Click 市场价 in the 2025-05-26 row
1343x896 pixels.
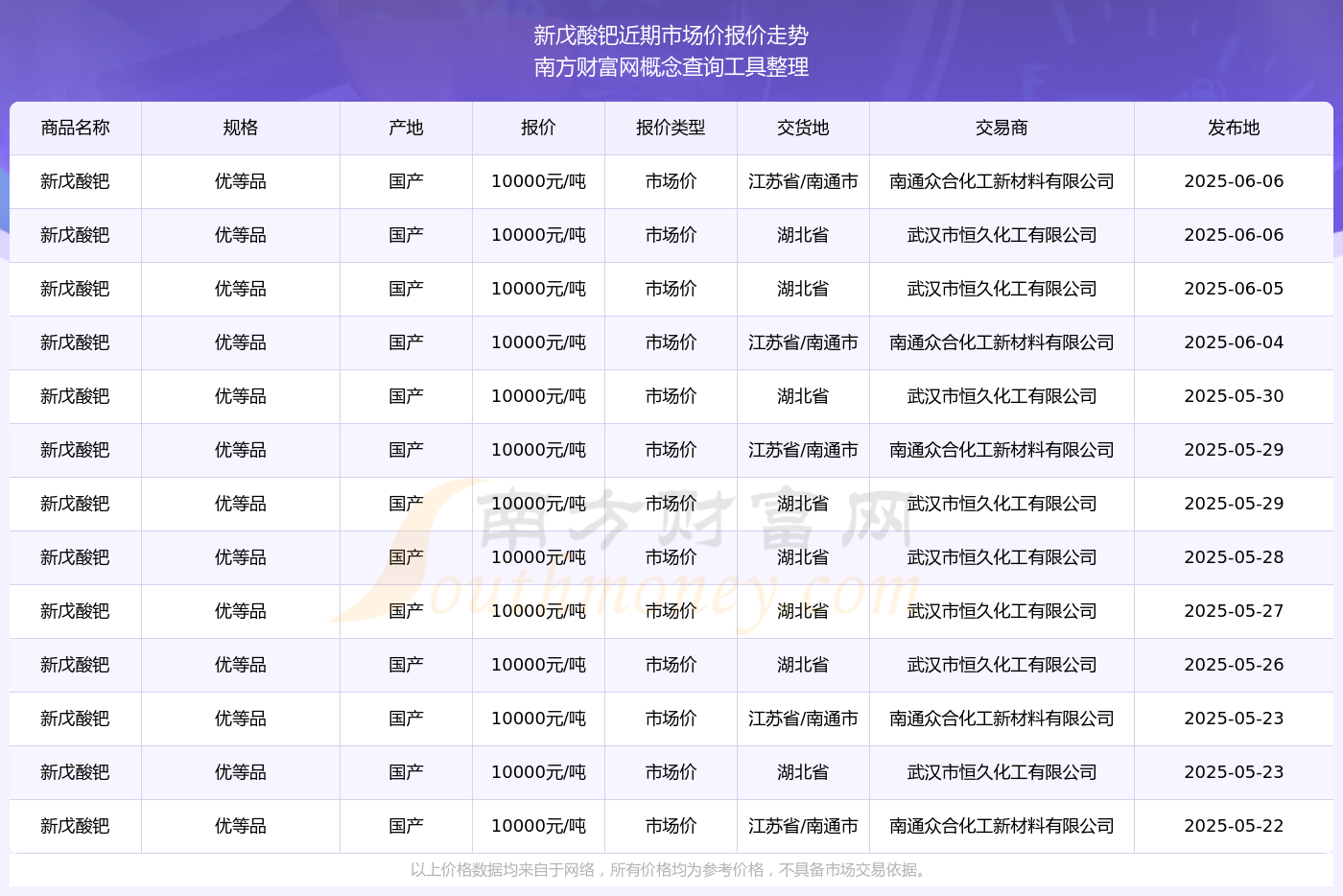671,665
